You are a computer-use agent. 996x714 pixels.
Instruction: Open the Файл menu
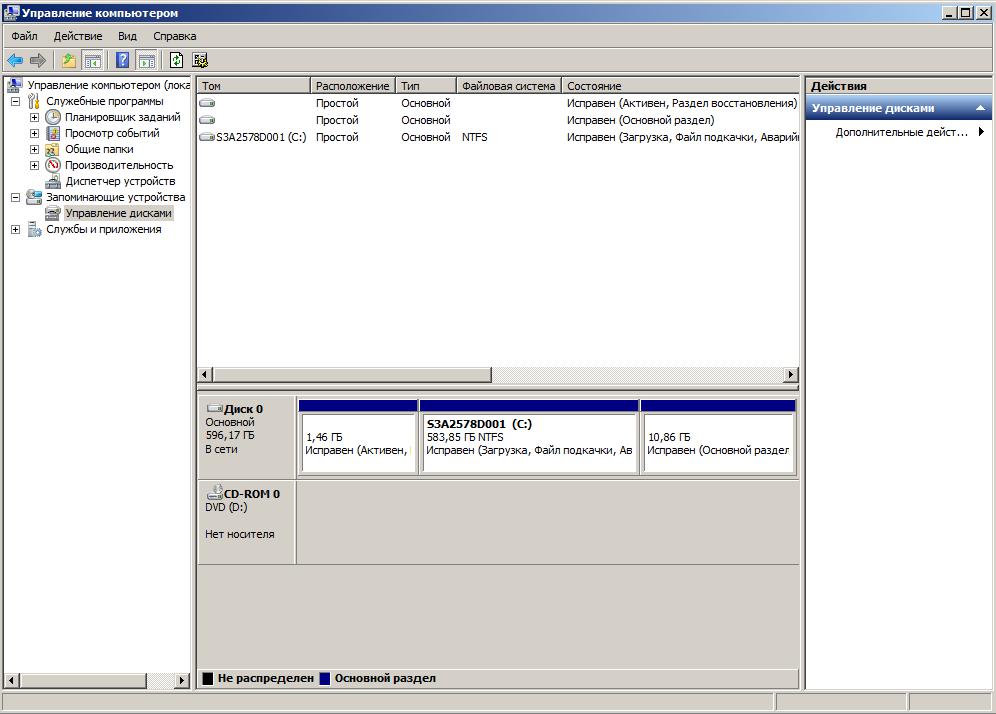24,36
